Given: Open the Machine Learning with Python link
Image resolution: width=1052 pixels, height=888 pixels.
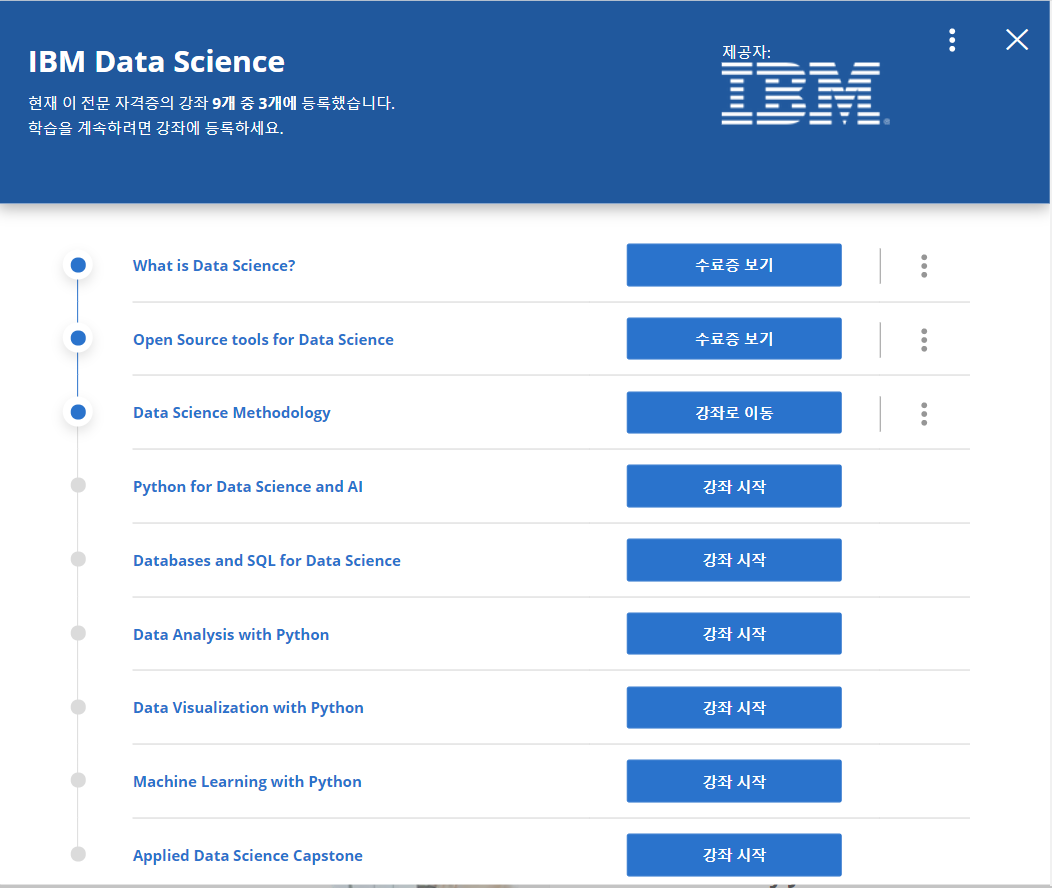Looking at the screenshot, I should tap(247, 782).
